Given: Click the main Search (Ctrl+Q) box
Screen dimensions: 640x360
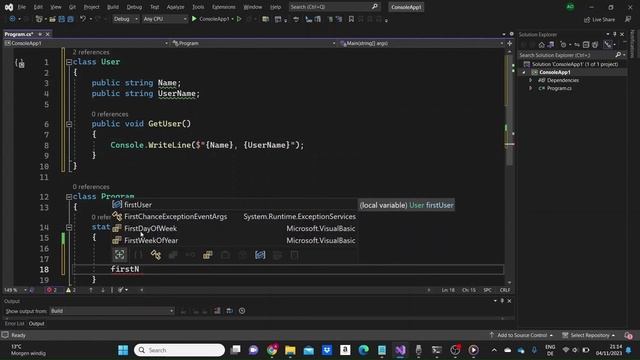Looking at the screenshot, I should 334,7.
